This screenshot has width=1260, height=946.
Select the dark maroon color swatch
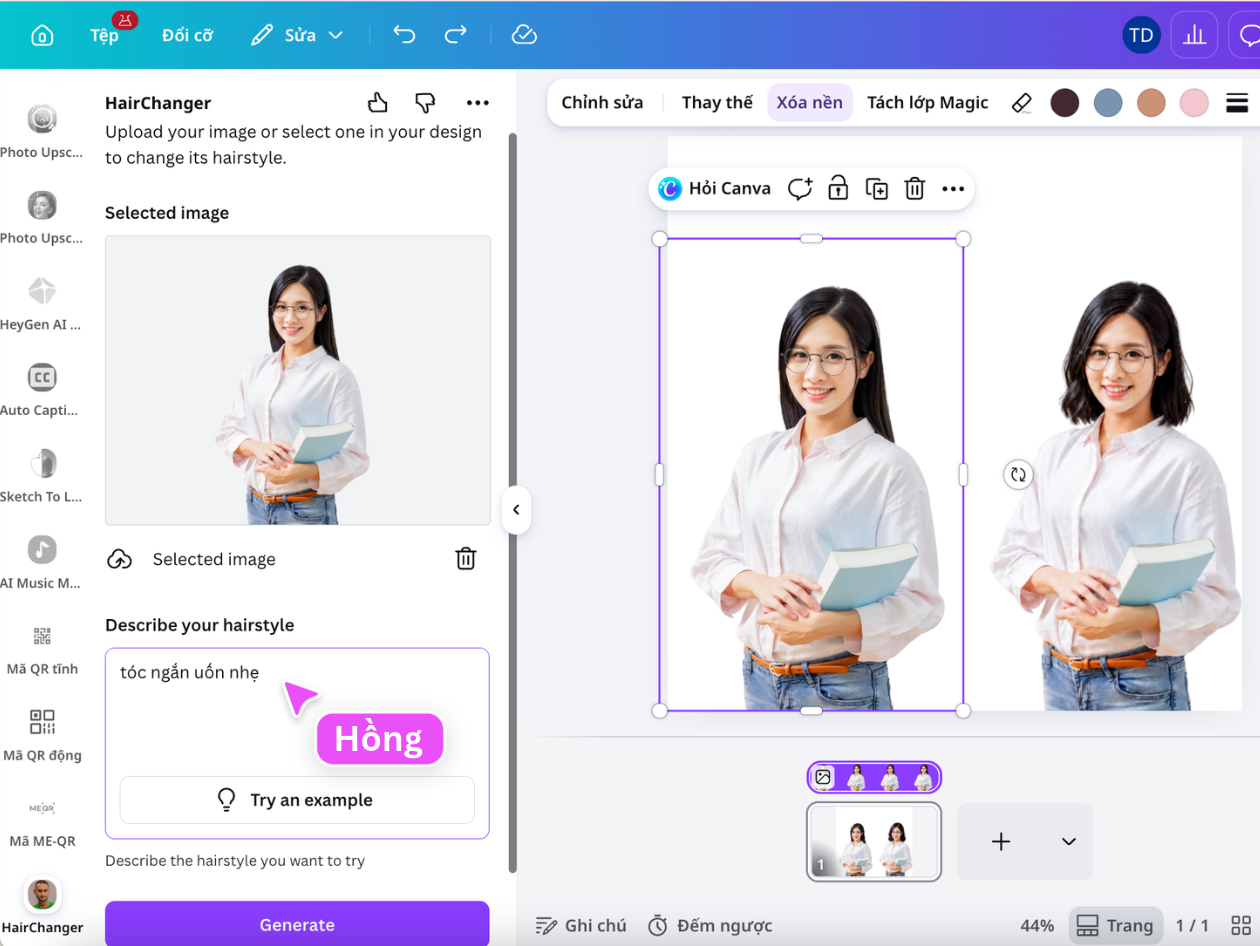click(1065, 102)
